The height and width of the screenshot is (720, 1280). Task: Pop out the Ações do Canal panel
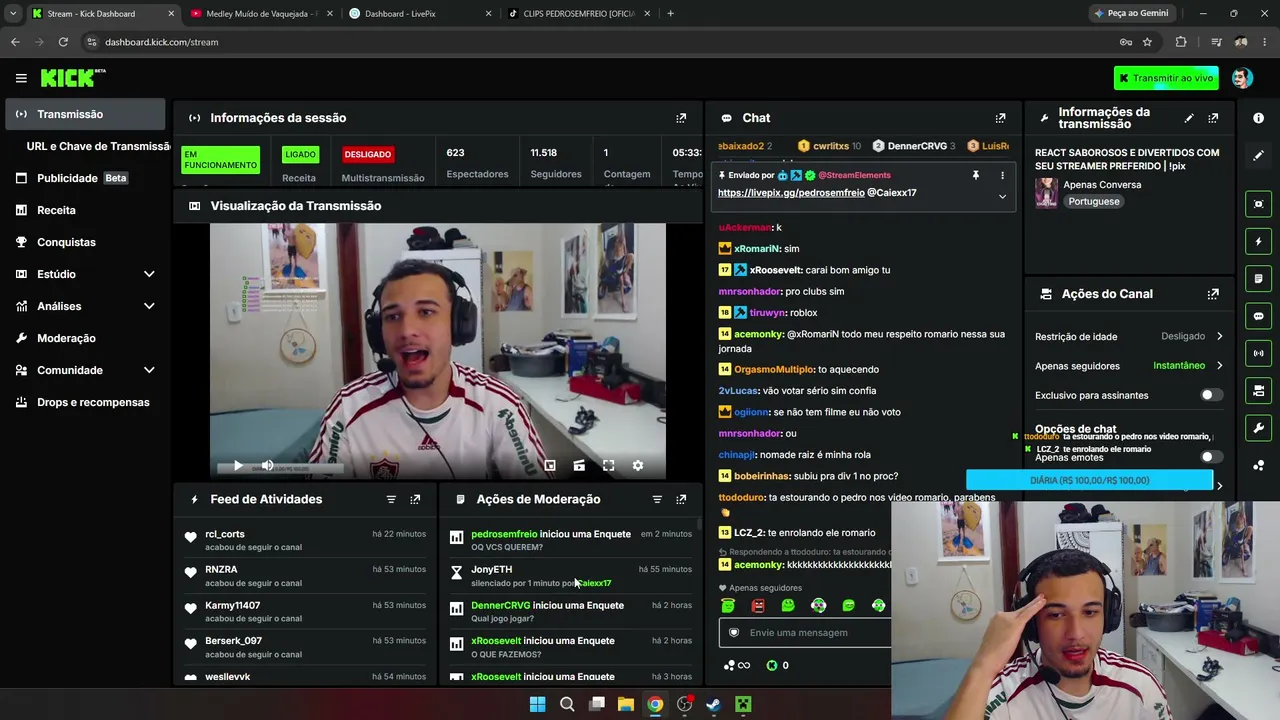pyautogui.click(x=1213, y=294)
